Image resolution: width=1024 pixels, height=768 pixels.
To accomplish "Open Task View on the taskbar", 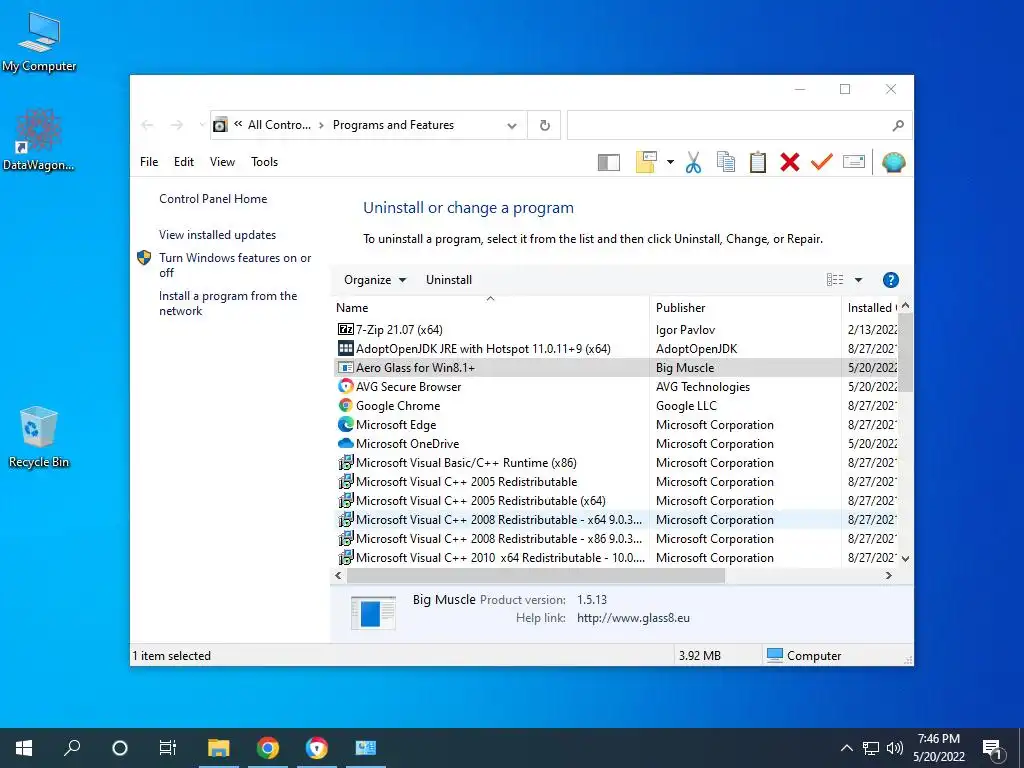I will point(168,748).
